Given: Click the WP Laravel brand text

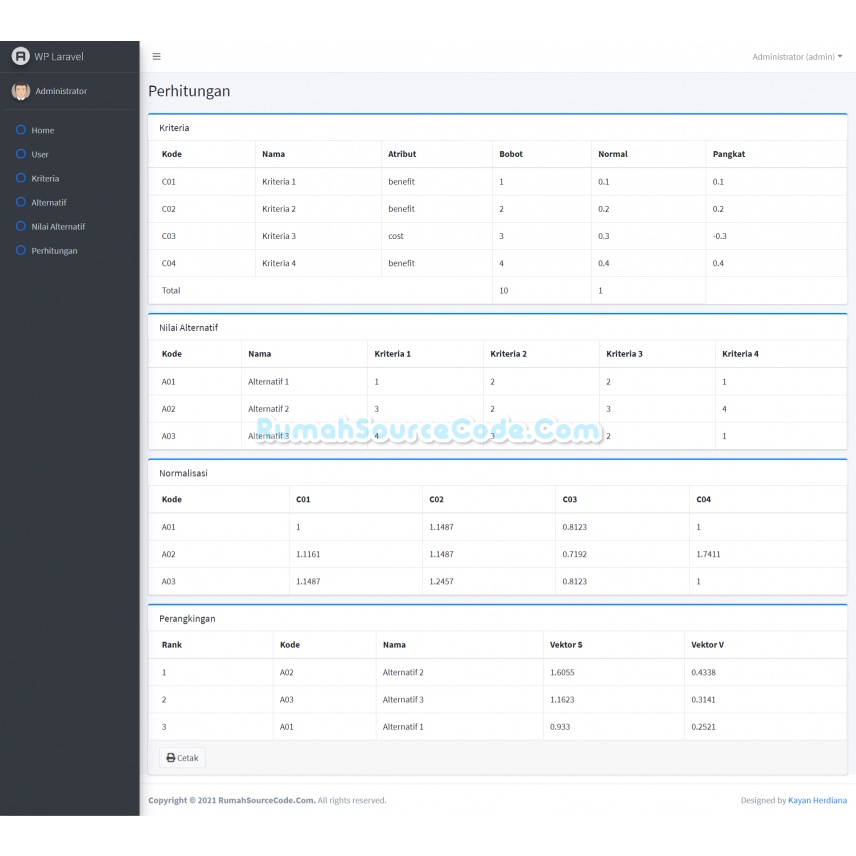Looking at the screenshot, I should pyautogui.click(x=58, y=56).
